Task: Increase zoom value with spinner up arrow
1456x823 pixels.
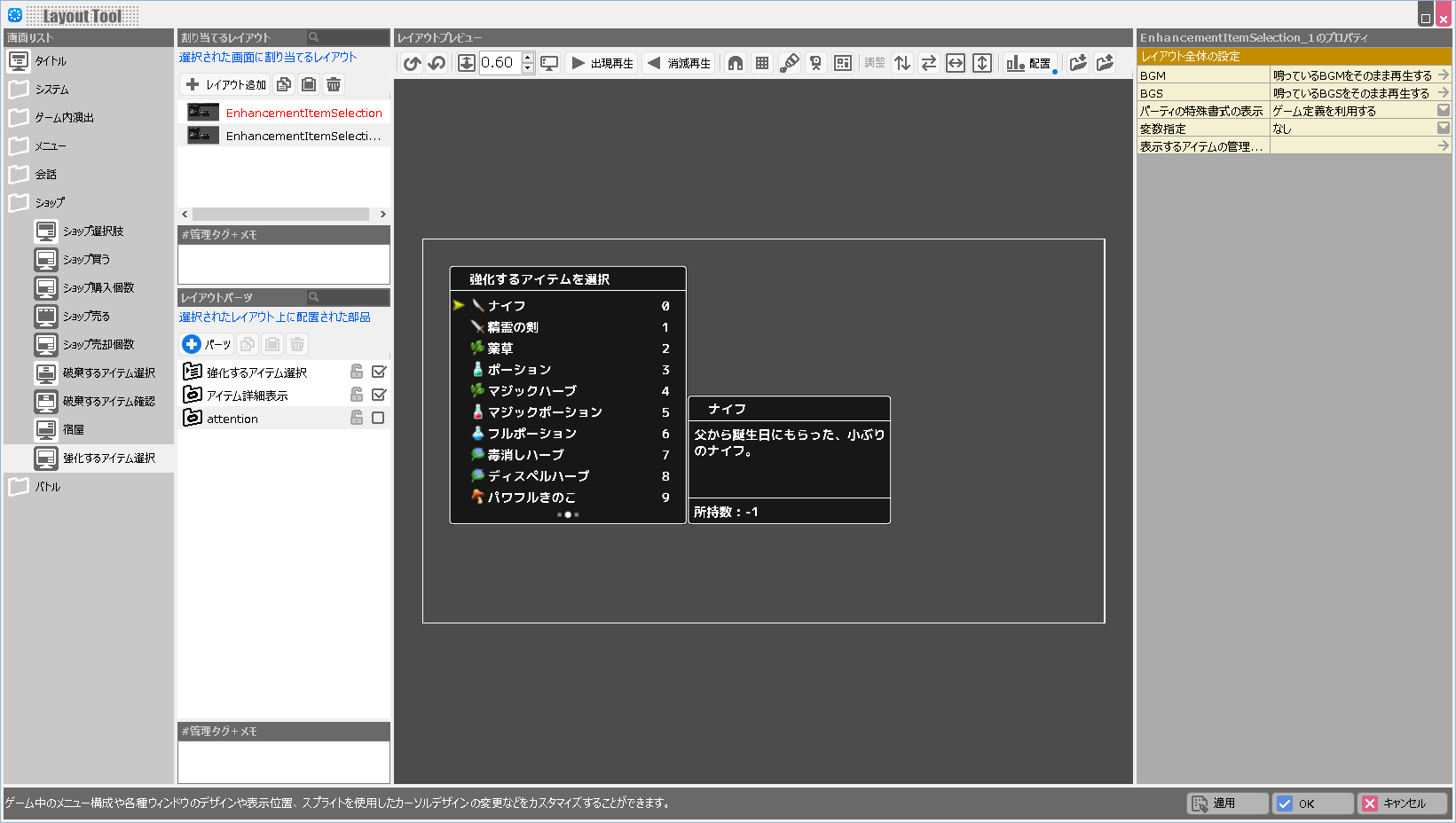Action: point(528,58)
